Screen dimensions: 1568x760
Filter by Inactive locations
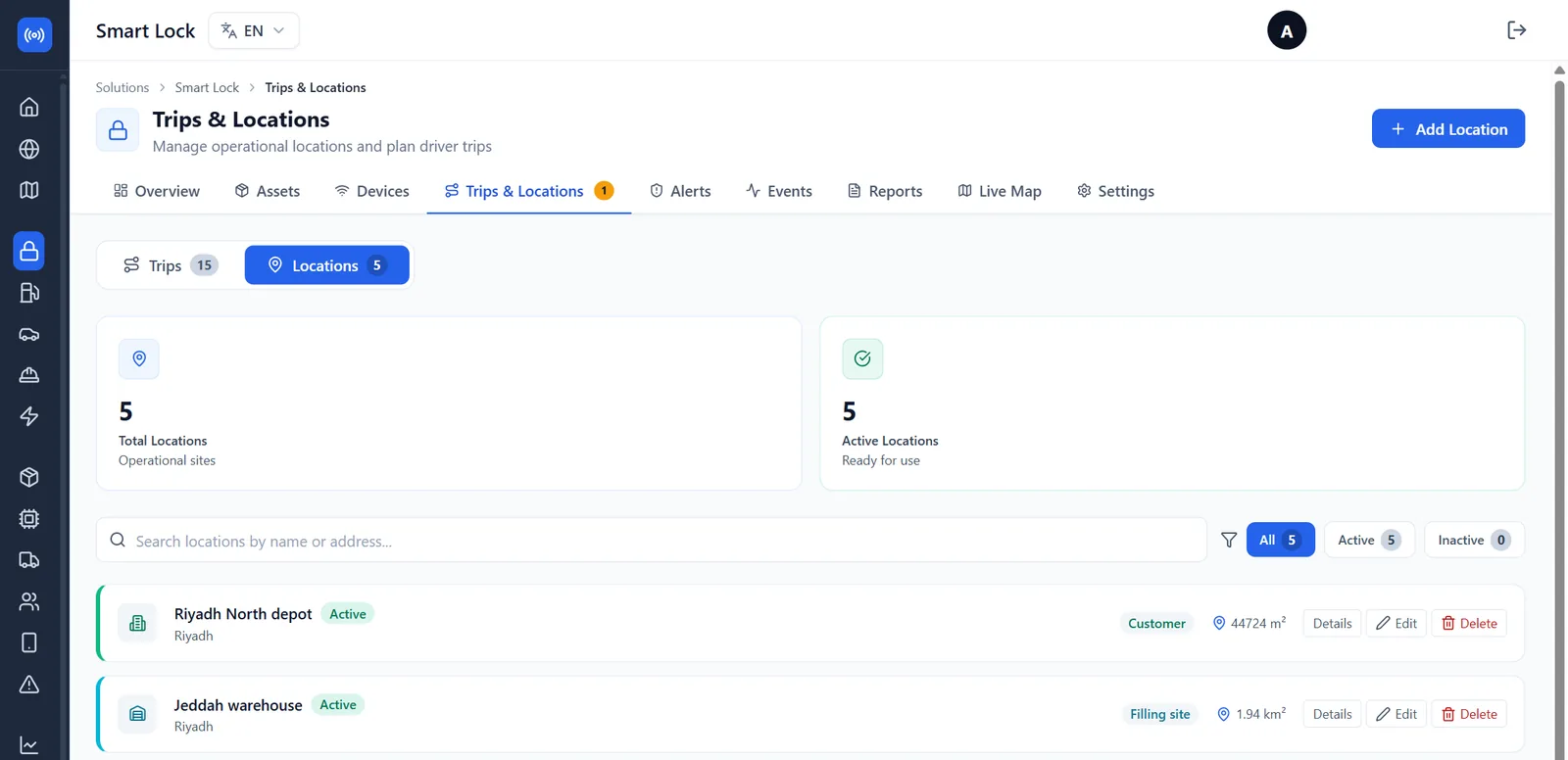[1474, 540]
